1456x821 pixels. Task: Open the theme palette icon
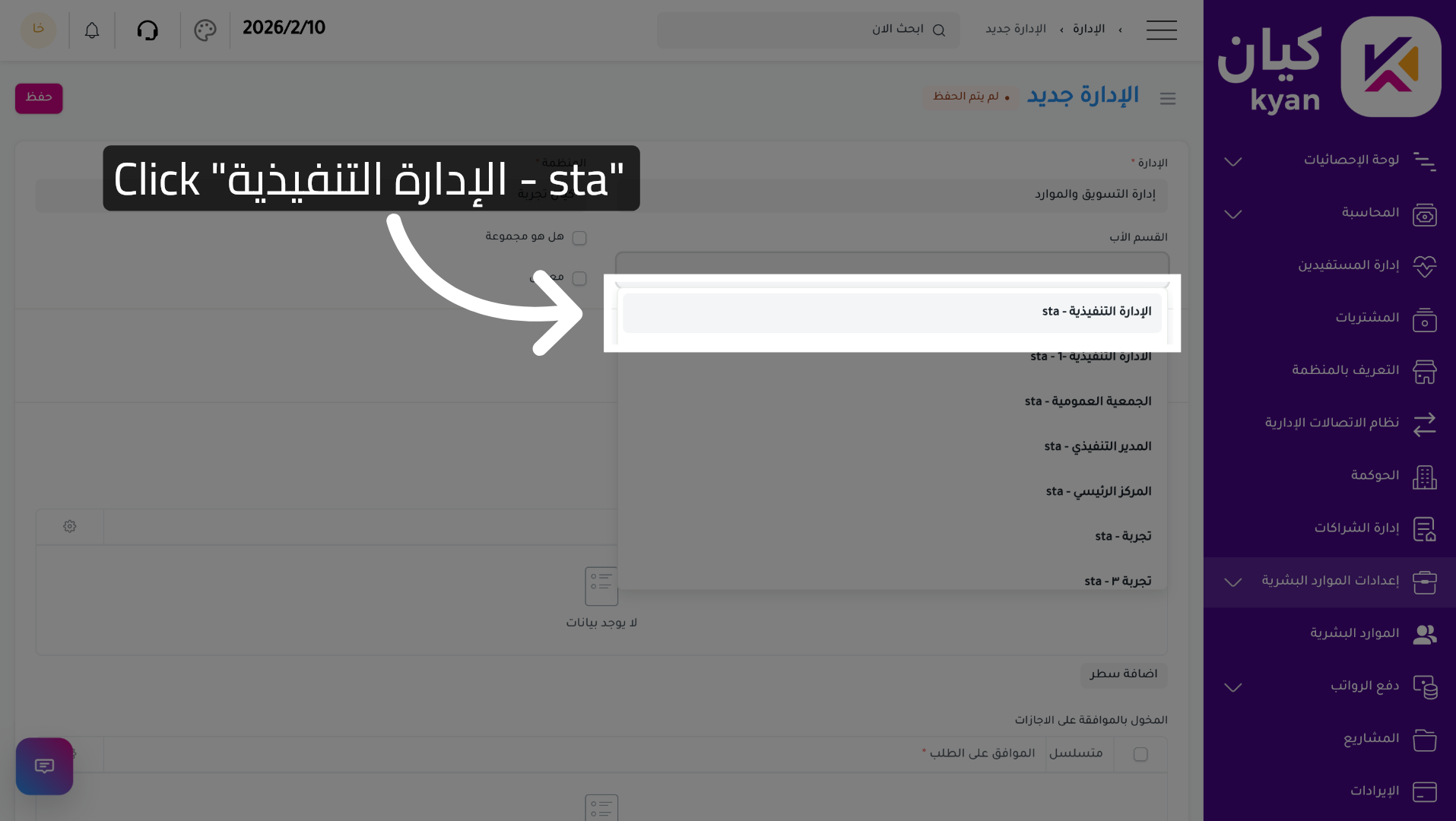click(x=205, y=30)
